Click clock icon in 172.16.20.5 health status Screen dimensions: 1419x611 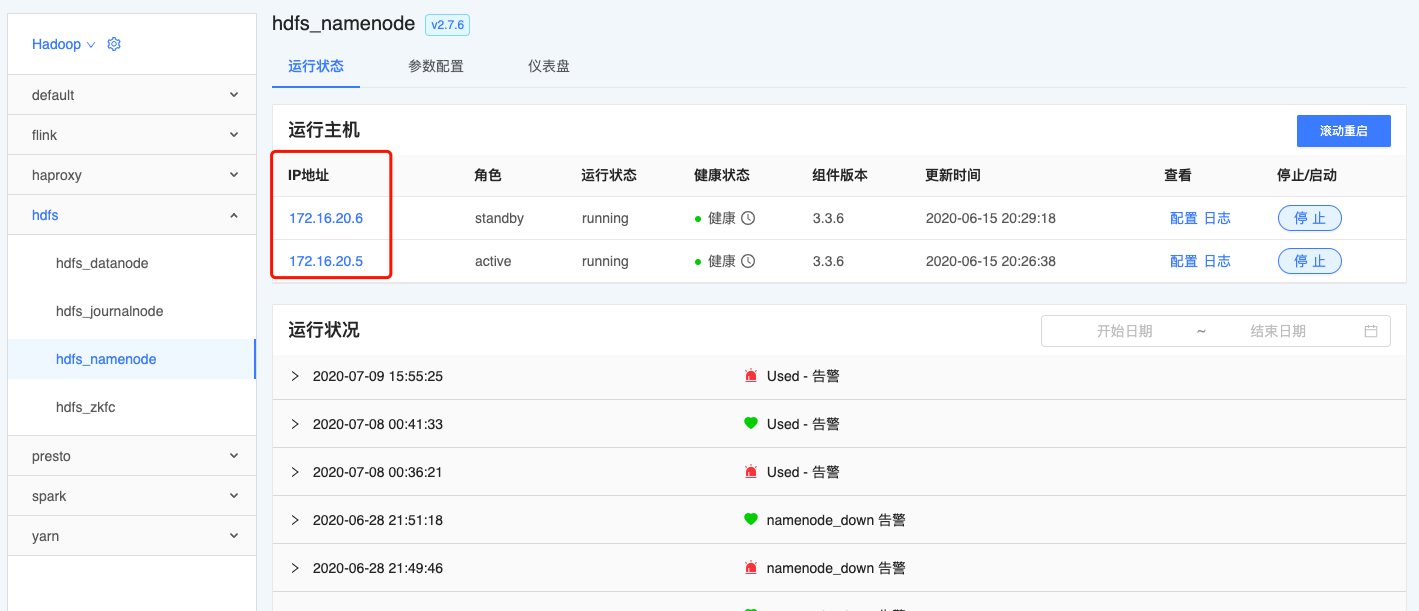(x=748, y=261)
